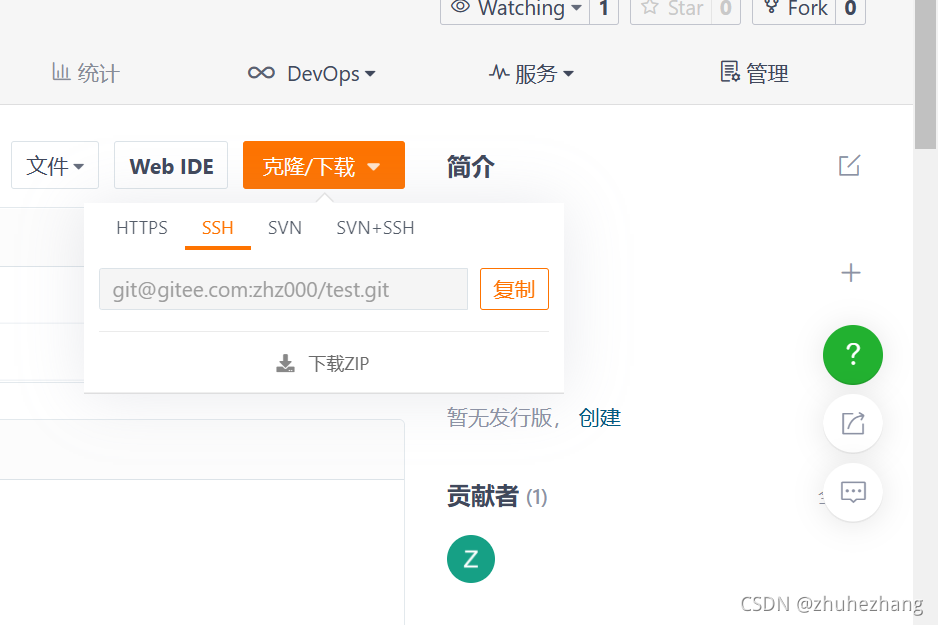Copy the clone URL with 复制
The width and height of the screenshot is (938, 625).
[x=514, y=289]
